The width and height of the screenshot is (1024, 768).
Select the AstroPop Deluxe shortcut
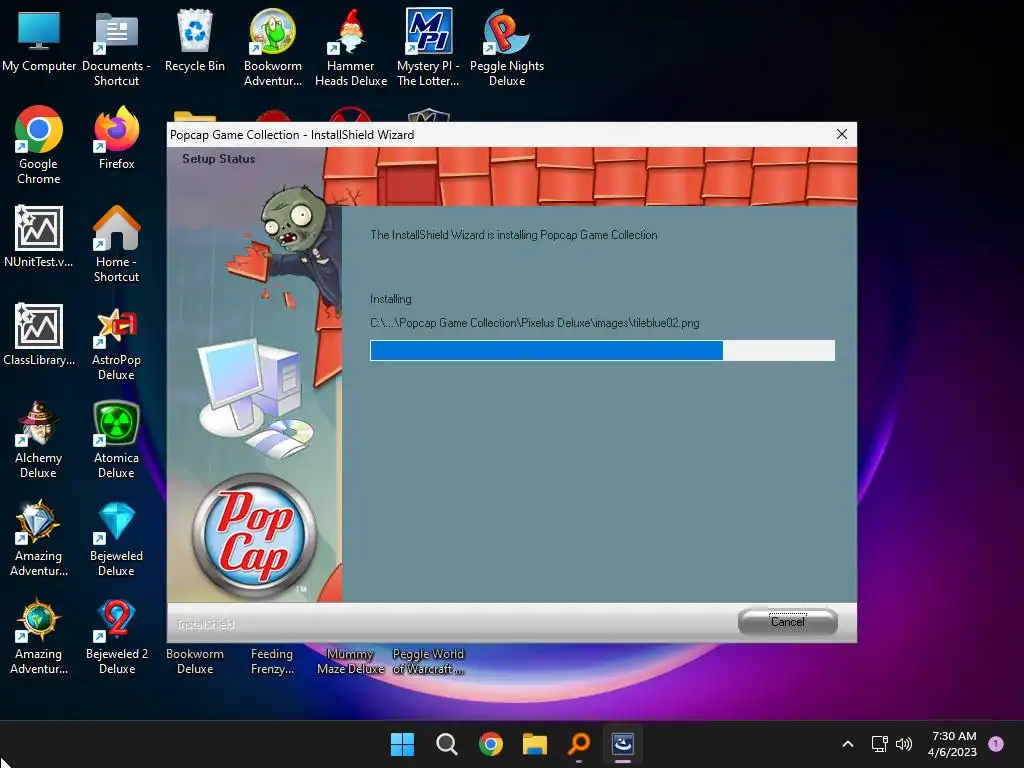tap(116, 342)
